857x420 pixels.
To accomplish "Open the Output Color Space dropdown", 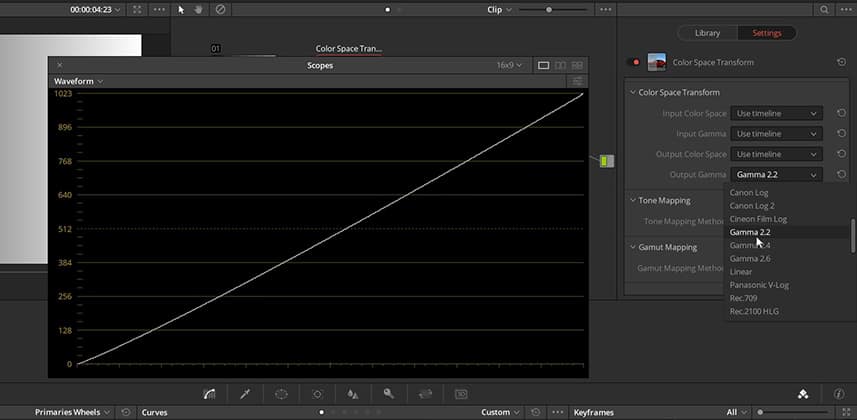I will tap(776, 154).
